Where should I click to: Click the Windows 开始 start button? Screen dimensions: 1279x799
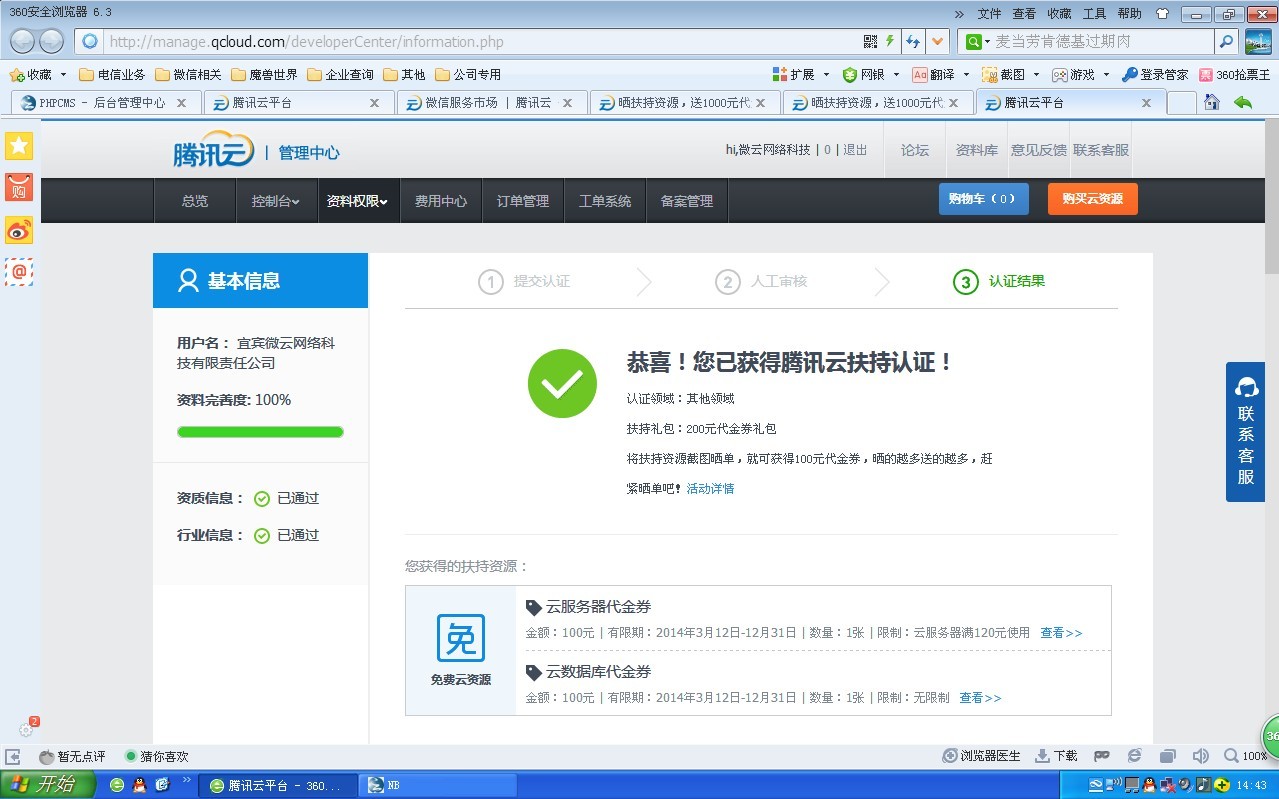coord(48,785)
